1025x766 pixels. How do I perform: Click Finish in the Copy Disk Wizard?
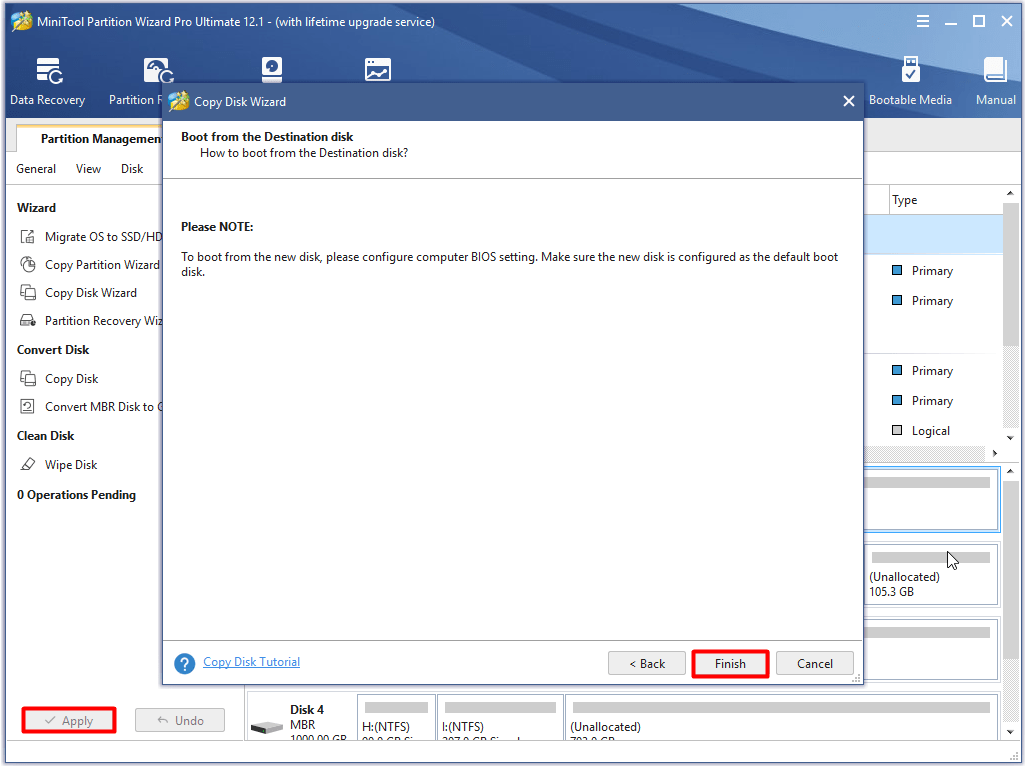click(x=730, y=663)
